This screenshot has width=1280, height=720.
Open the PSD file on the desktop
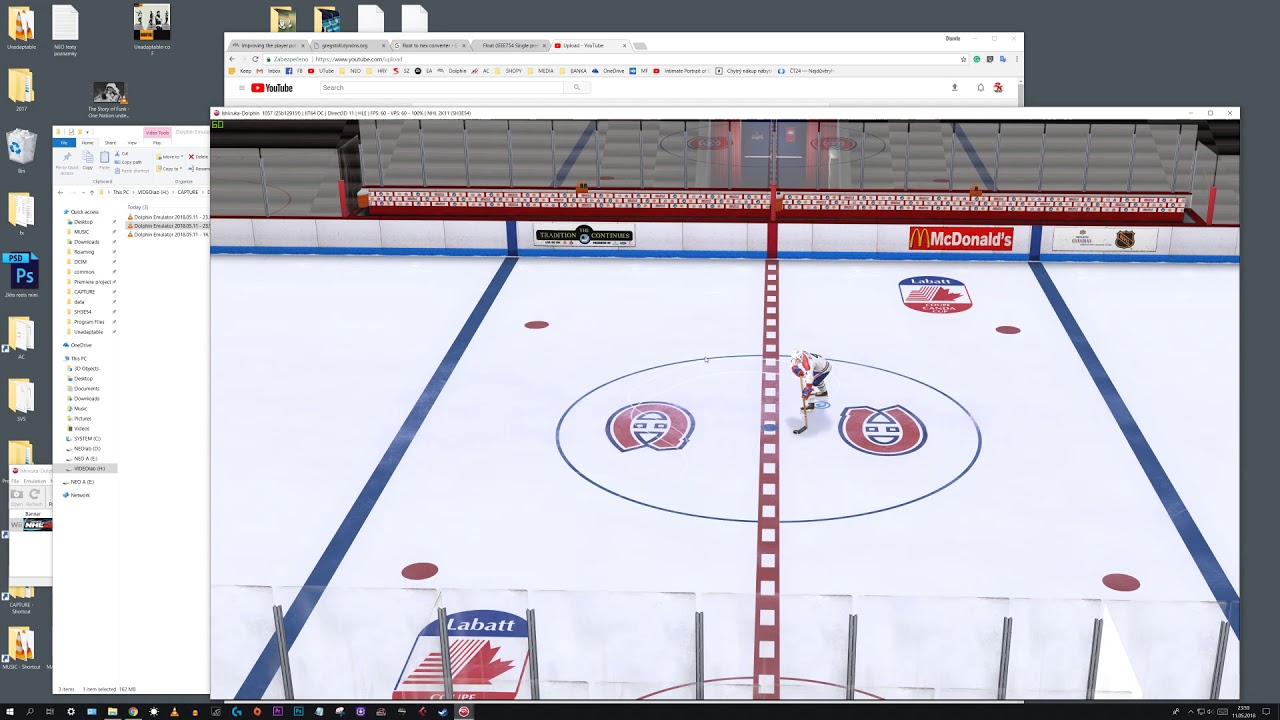pyautogui.click(x=21, y=275)
